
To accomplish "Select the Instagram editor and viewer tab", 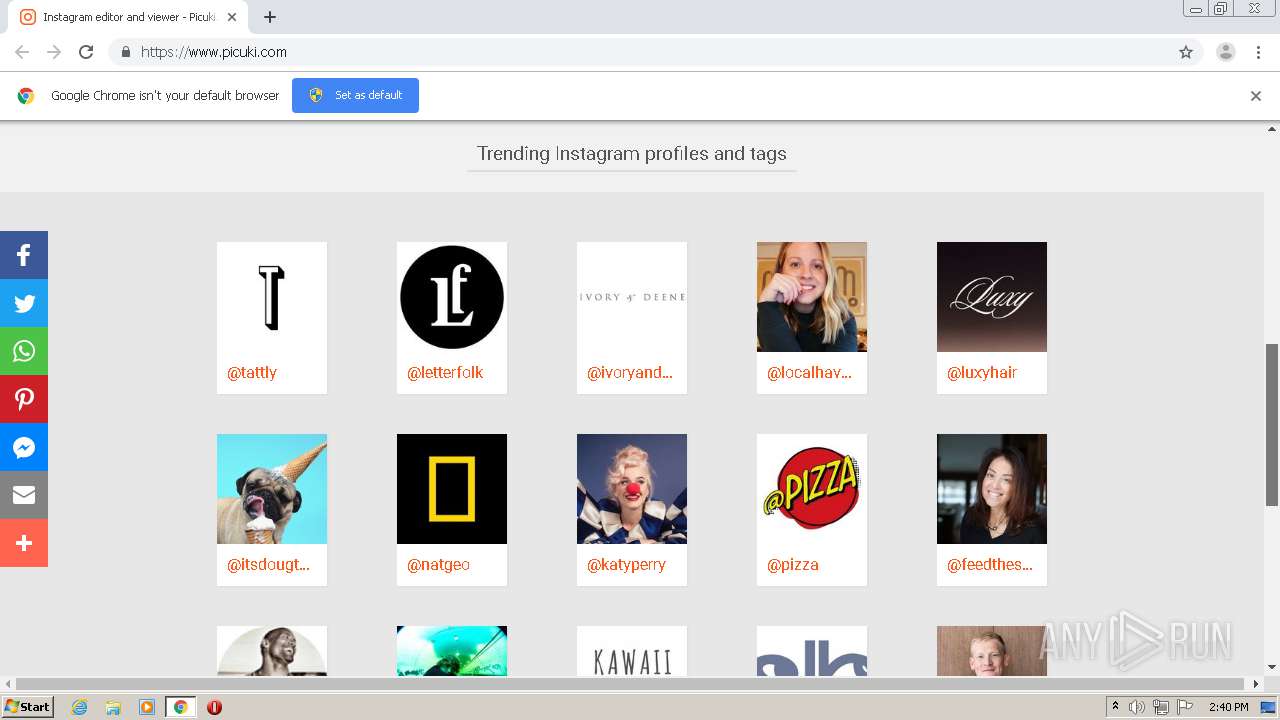I will [x=128, y=17].
